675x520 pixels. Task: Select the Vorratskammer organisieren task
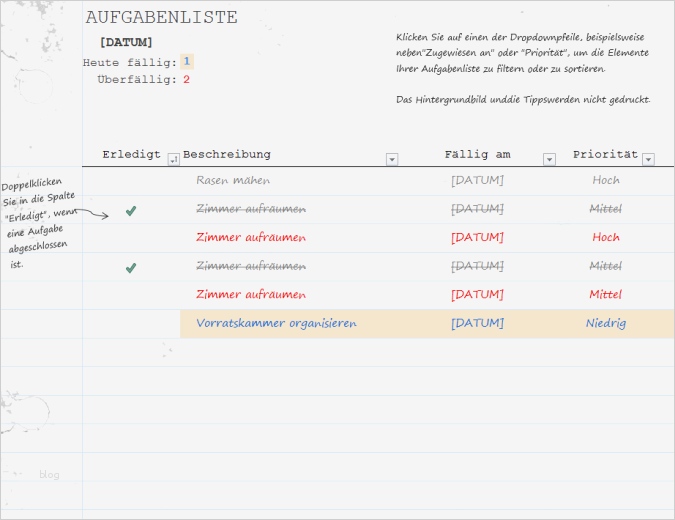pyautogui.click(x=277, y=324)
